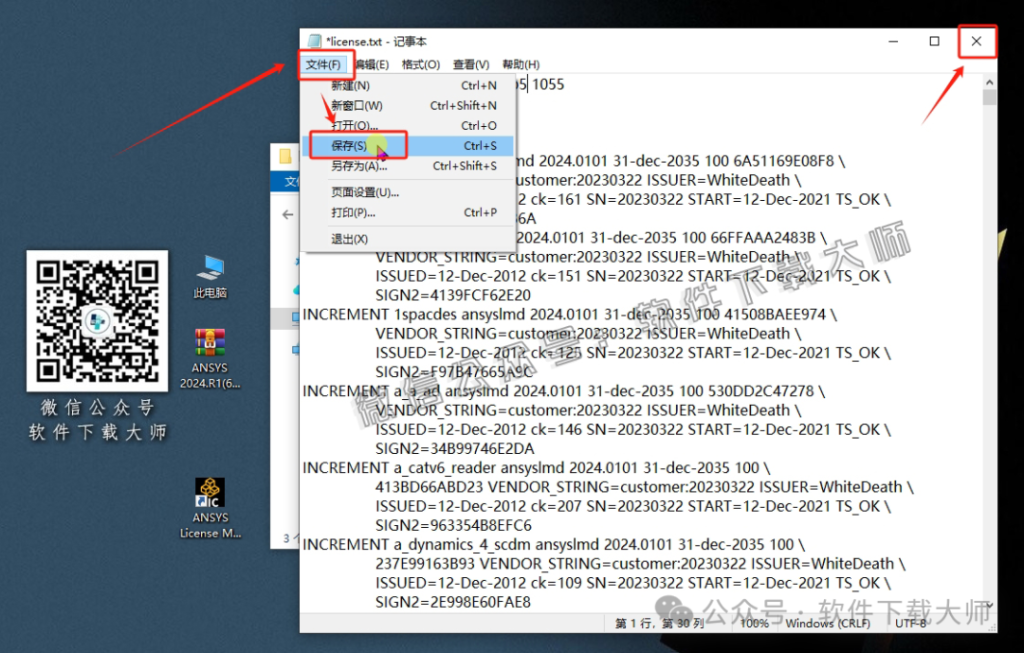This screenshot has width=1024, height=653.
Task: Choose 另存为(A)... from the File menu
Action: click(x=358, y=166)
